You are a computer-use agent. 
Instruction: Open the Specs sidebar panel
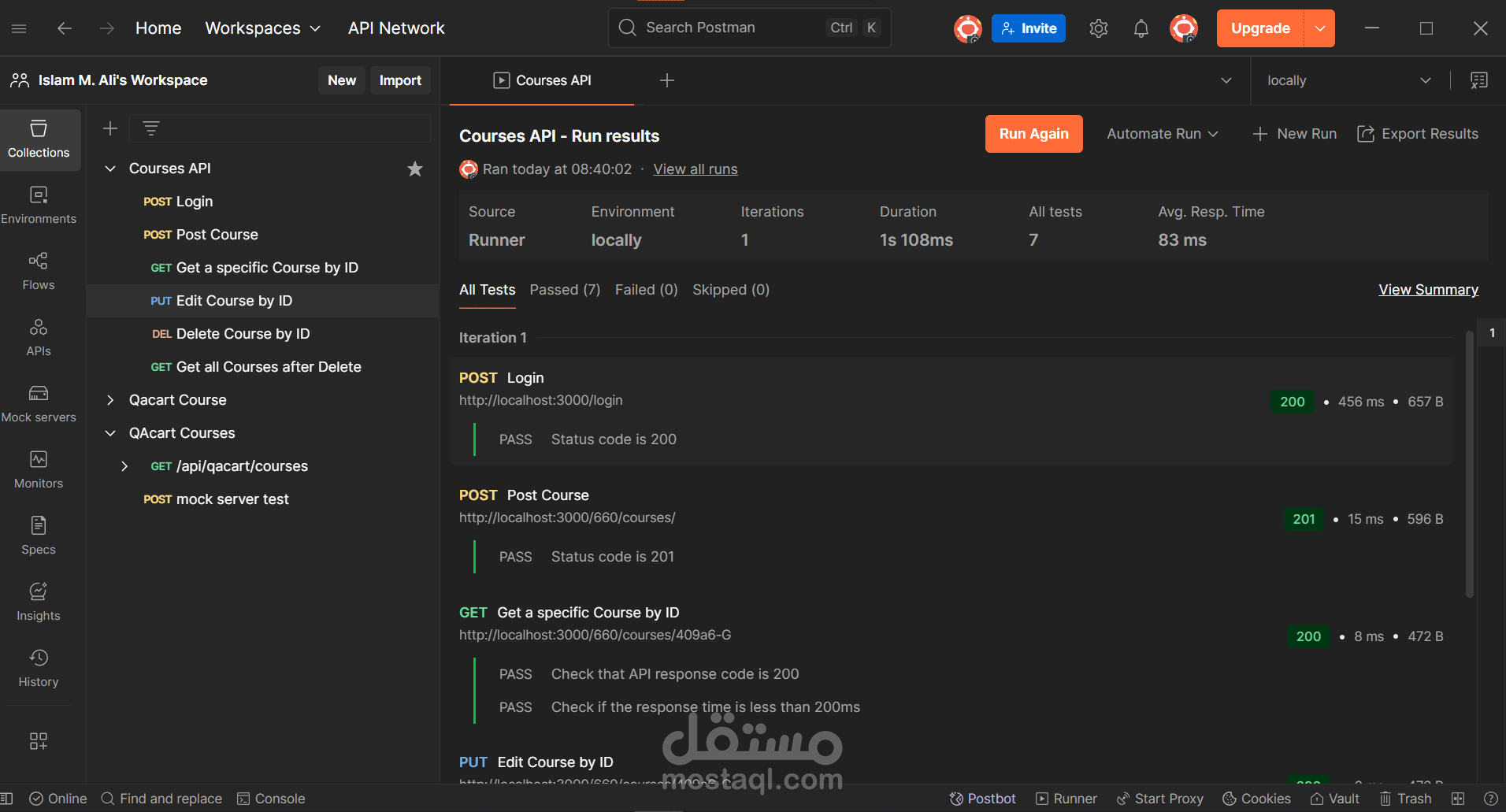click(x=39, y=536)
